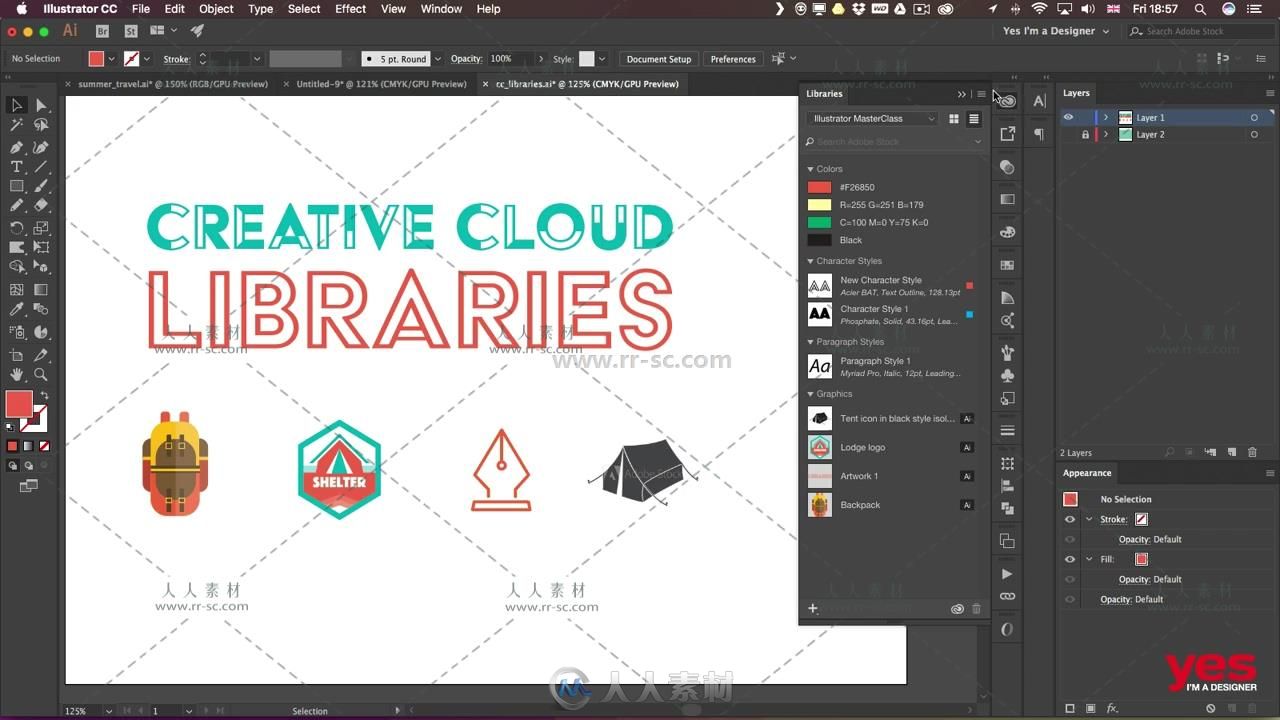The image size is (1280, 720).
Task: Select the Direct Selection tool
Action: (x=41, y=105)
